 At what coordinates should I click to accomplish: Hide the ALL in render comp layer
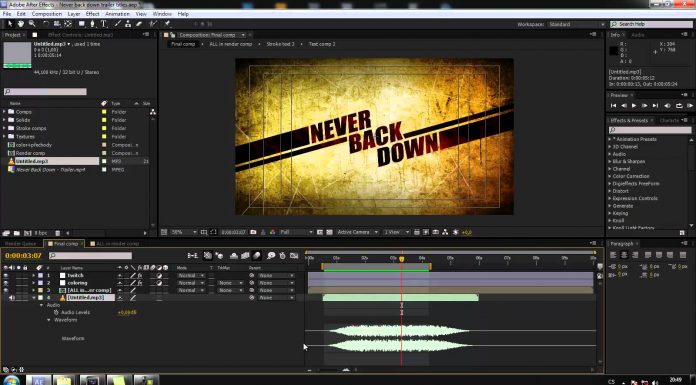pos(6,290)
